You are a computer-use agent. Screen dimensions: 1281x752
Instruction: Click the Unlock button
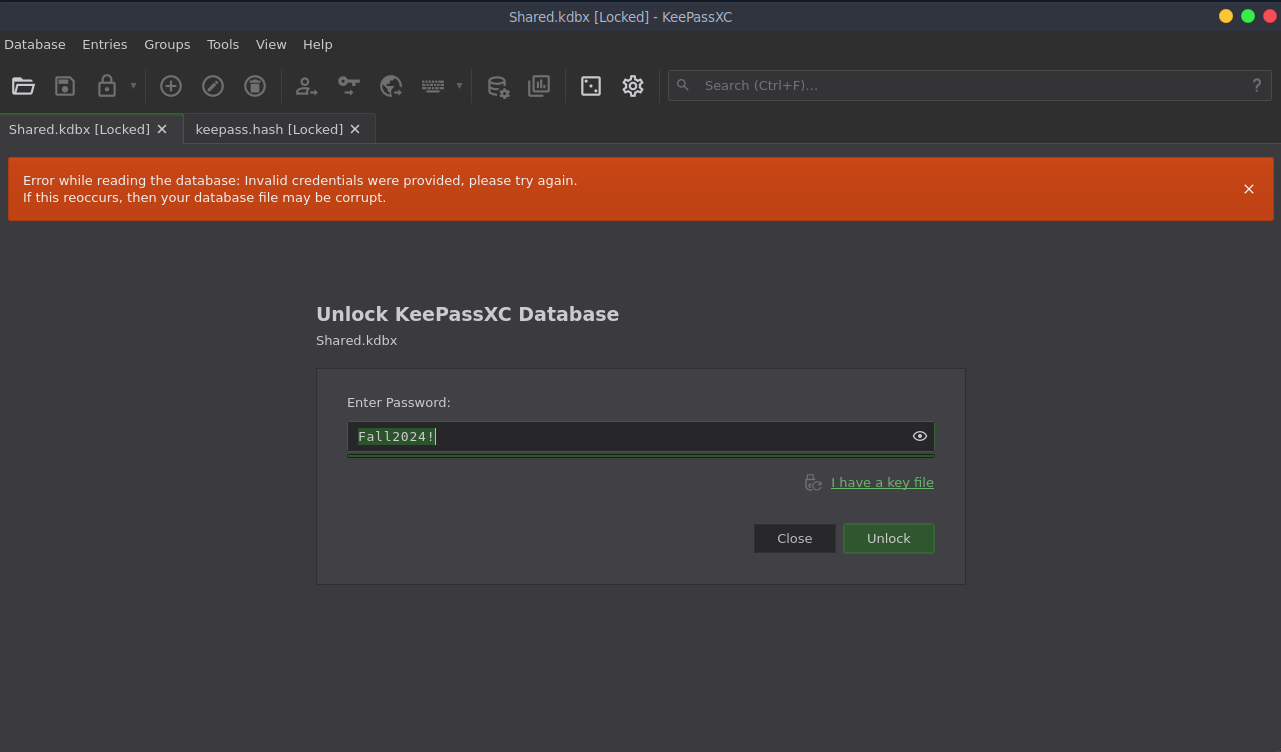[889, 539]
